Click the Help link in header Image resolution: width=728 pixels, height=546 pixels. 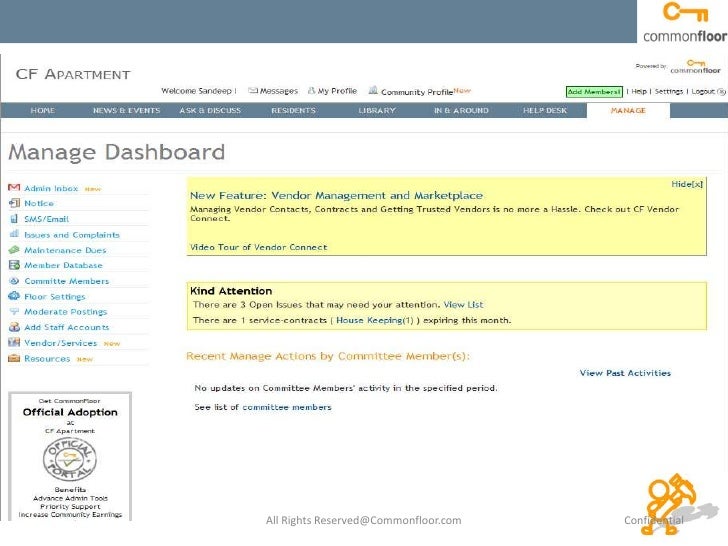639,91
